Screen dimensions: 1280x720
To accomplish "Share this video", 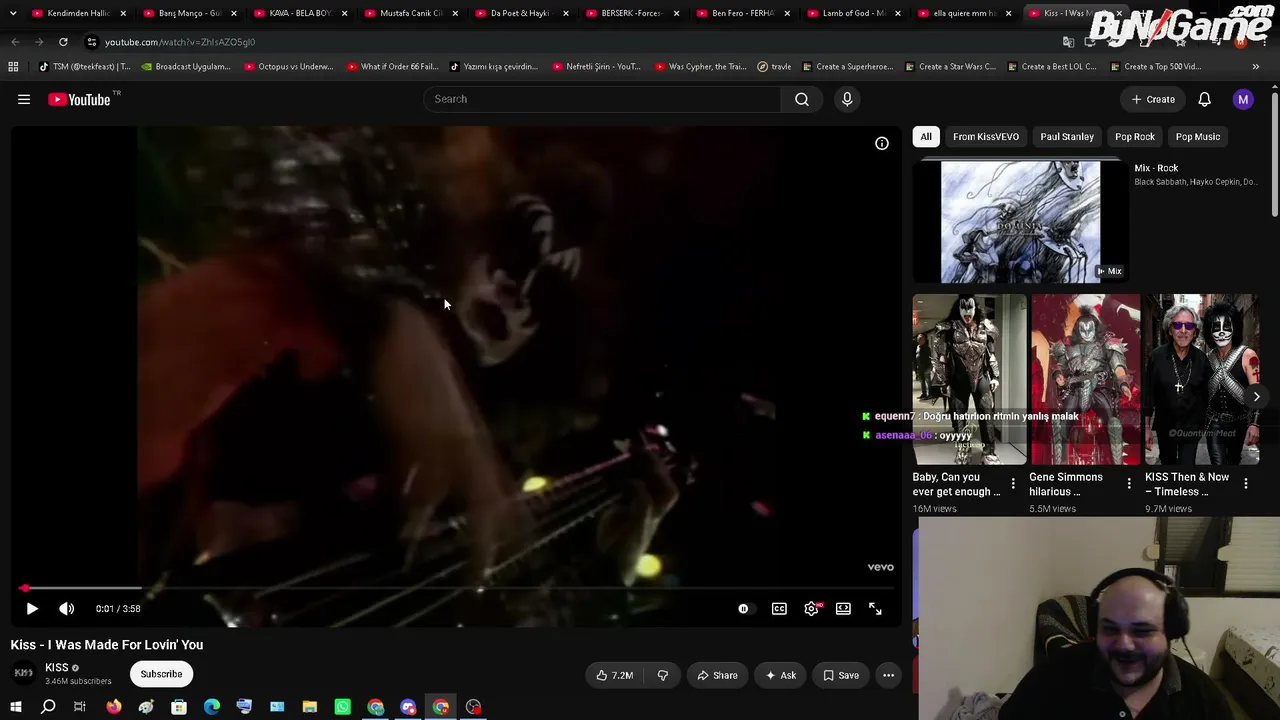I will 717,675.
